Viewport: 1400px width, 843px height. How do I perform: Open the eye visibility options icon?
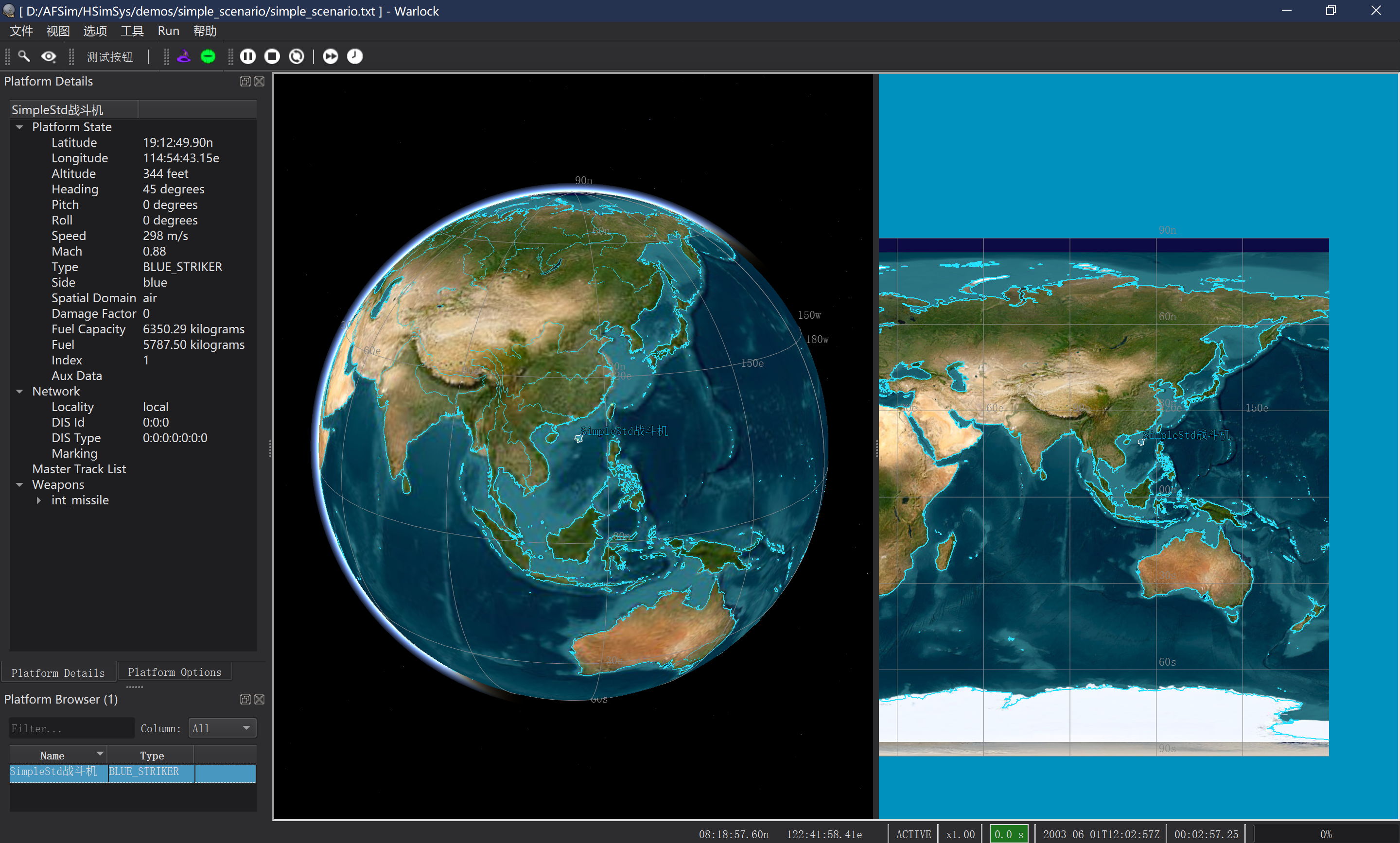tap(48, 56)
